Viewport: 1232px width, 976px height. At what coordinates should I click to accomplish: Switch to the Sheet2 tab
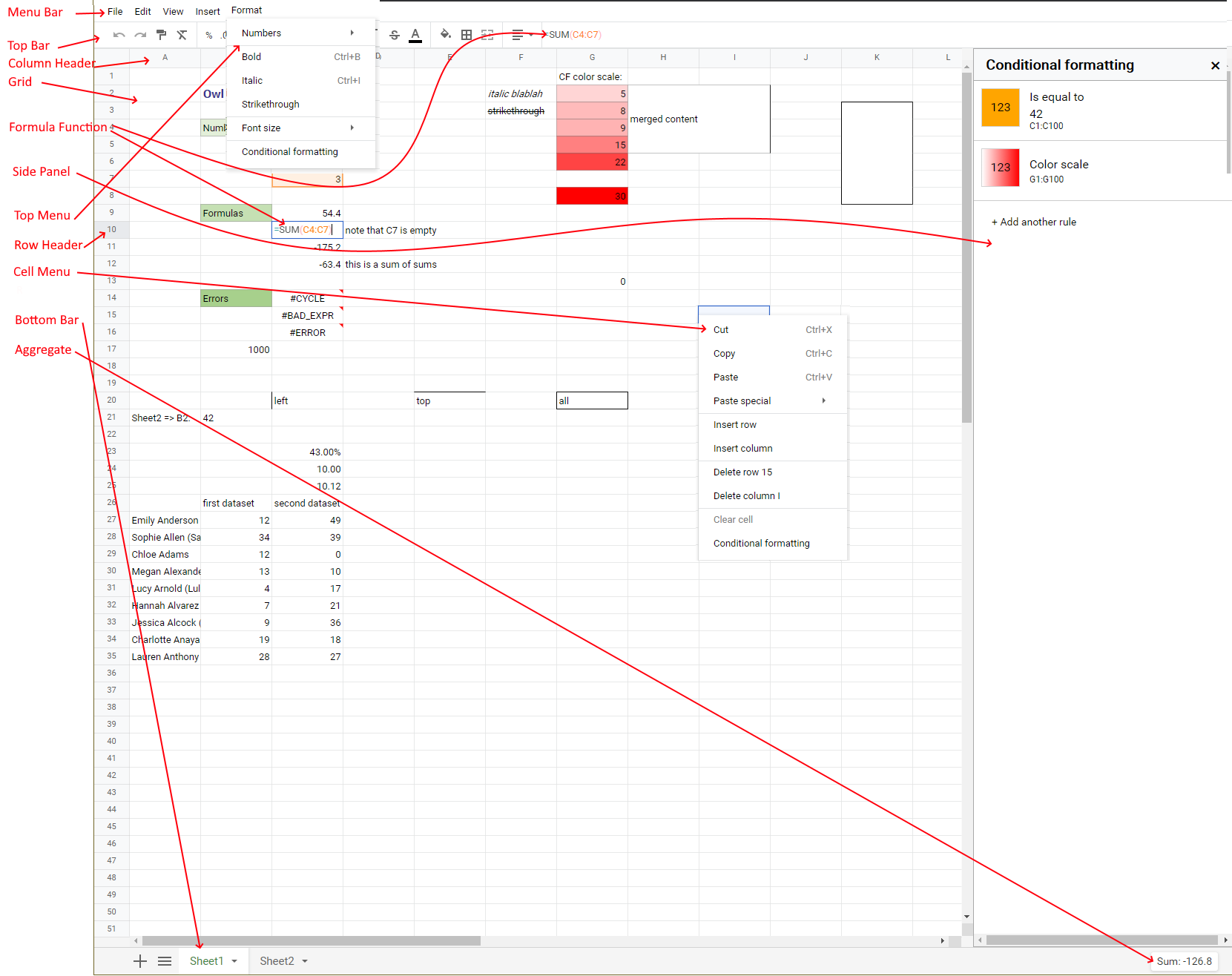(277, 961)
